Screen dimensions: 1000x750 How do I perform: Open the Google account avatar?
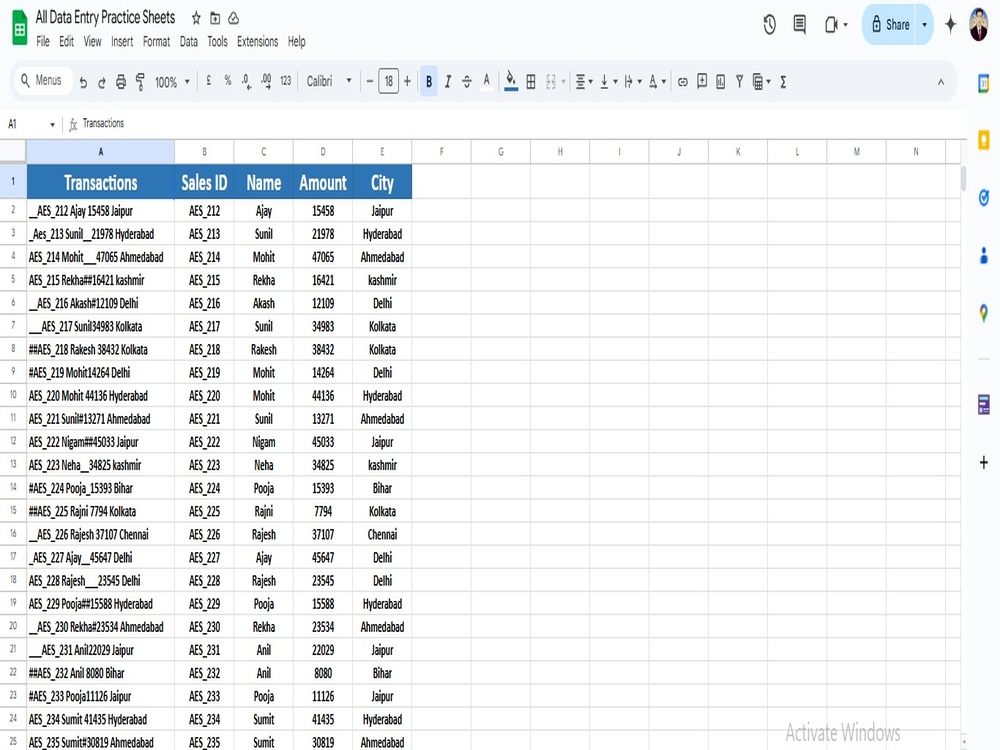pyautogui.click(x=978, y=24)
